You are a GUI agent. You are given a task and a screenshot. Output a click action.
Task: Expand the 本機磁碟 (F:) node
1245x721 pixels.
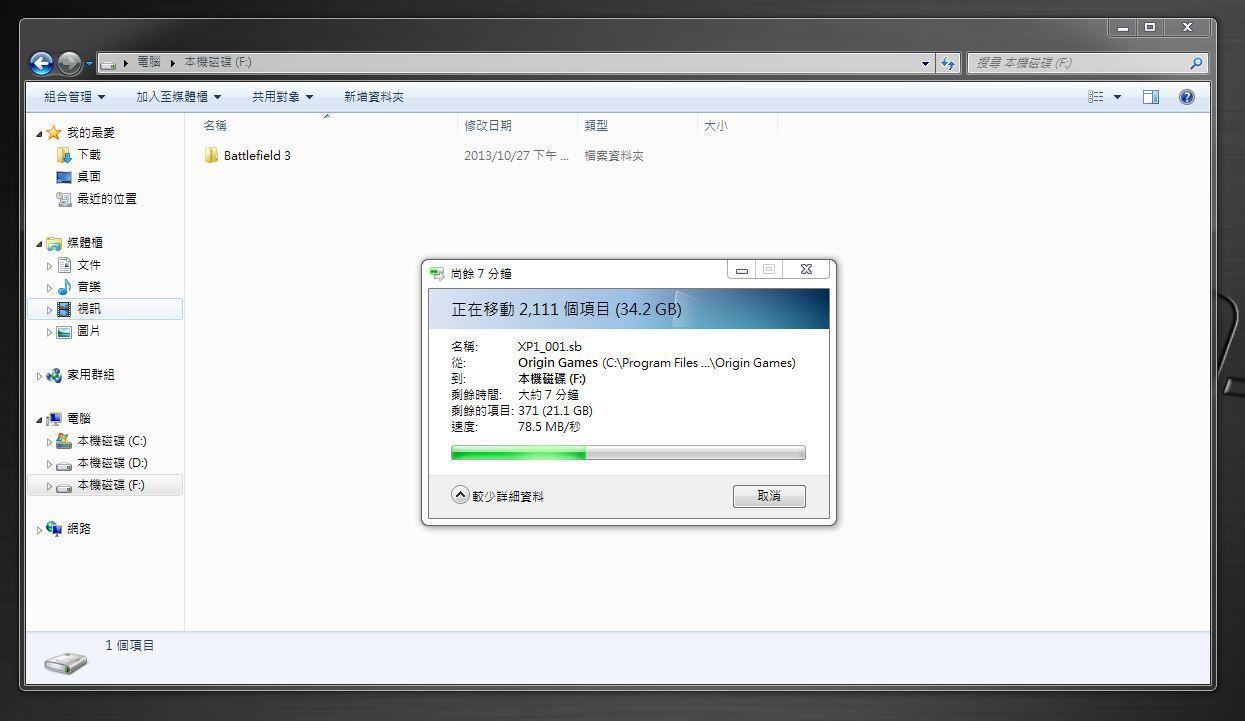click(49, 486)
